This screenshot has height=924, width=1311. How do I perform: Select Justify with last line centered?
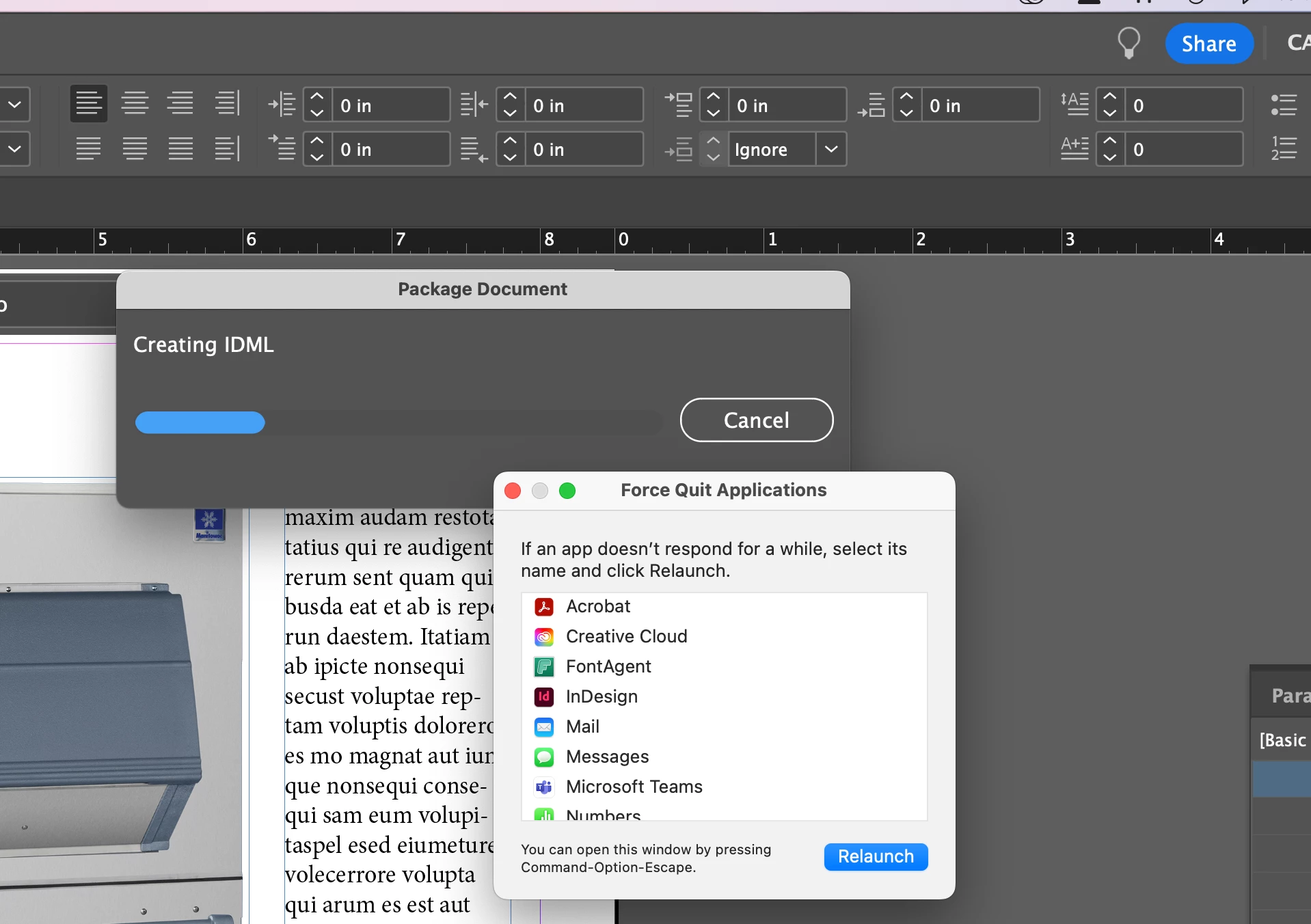(135, 148)
